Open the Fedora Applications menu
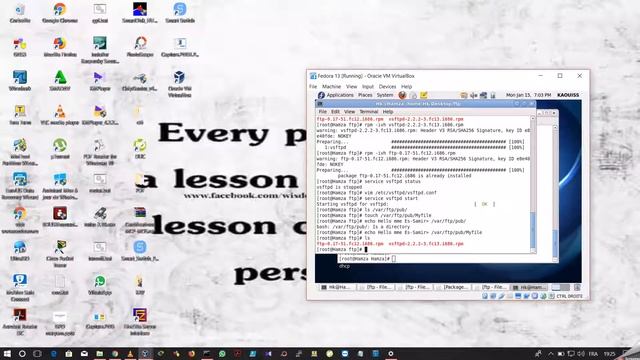Screen dimensions: 640x360 [x=340, y=95]
